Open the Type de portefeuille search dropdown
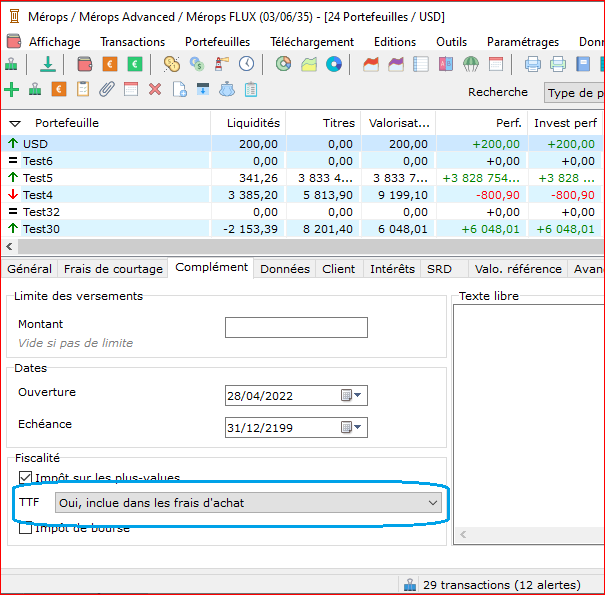This screenshot has width=613, height=595. (574, 93)
